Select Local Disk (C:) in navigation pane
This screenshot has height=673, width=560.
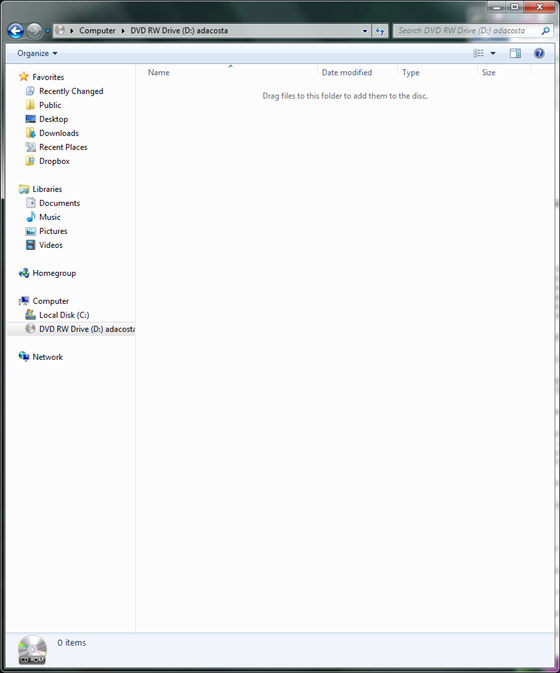tap(64, 315)
